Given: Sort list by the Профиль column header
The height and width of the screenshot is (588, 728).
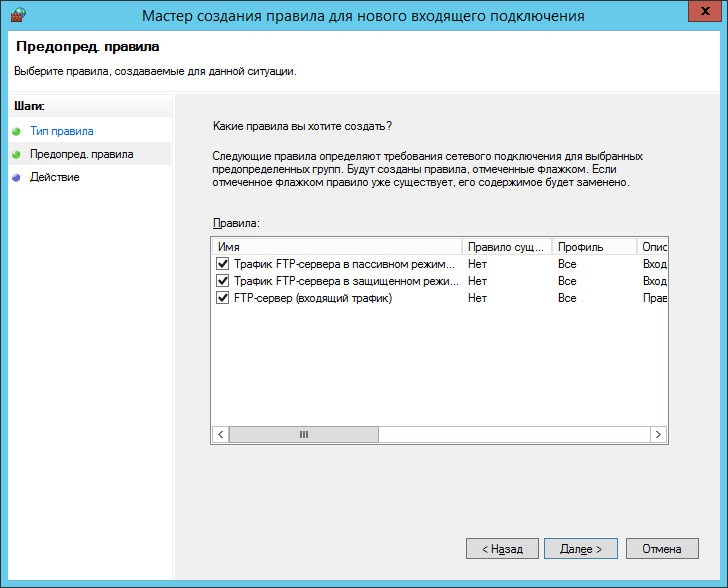Looking at the screenshot, I should (594, 247).
